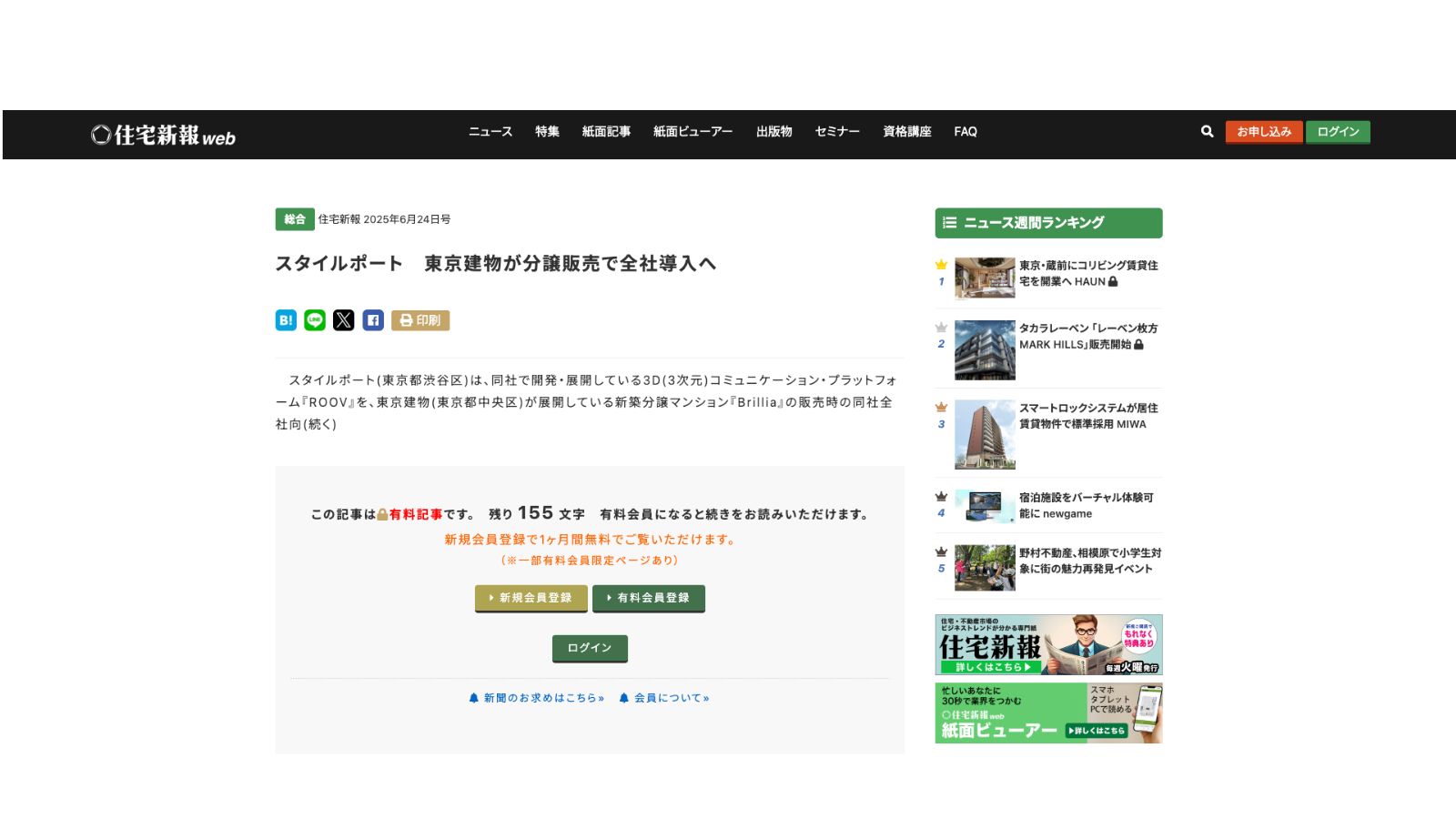1456x819 pixels.
Task: Open 紙面ビューアー menu item
Action: (693, 132)
